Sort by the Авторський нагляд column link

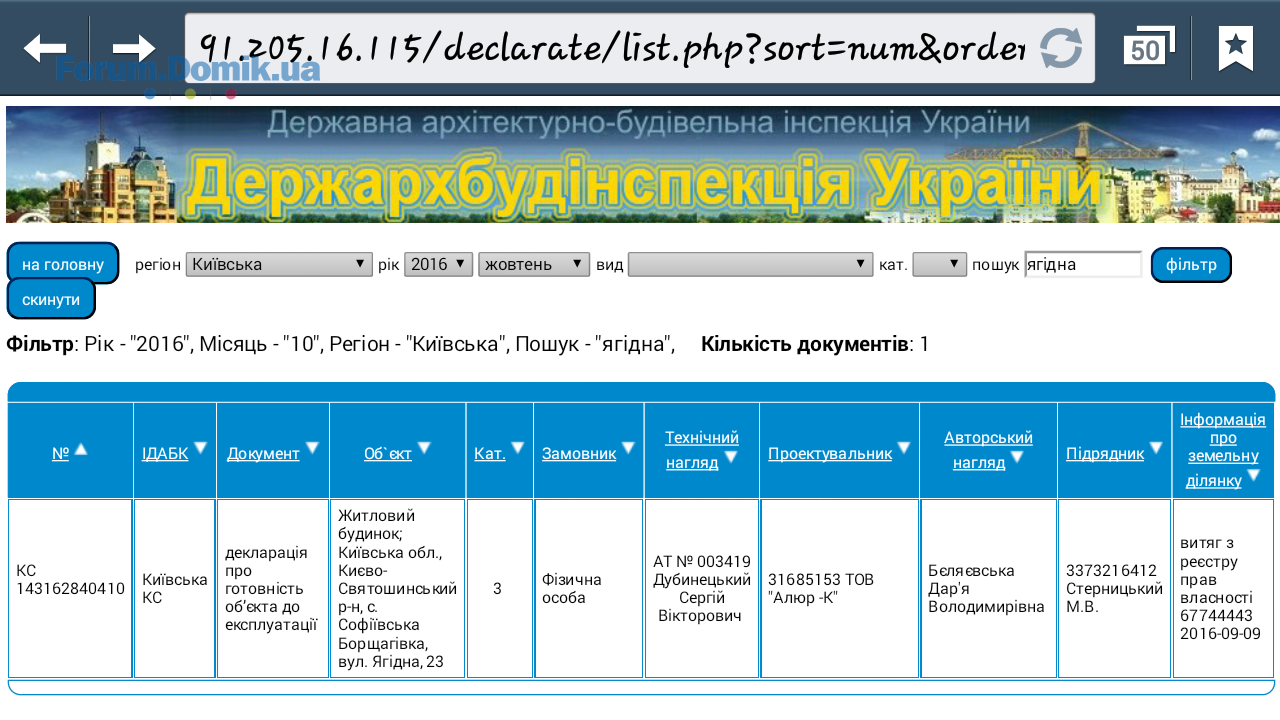click(988, 449)
